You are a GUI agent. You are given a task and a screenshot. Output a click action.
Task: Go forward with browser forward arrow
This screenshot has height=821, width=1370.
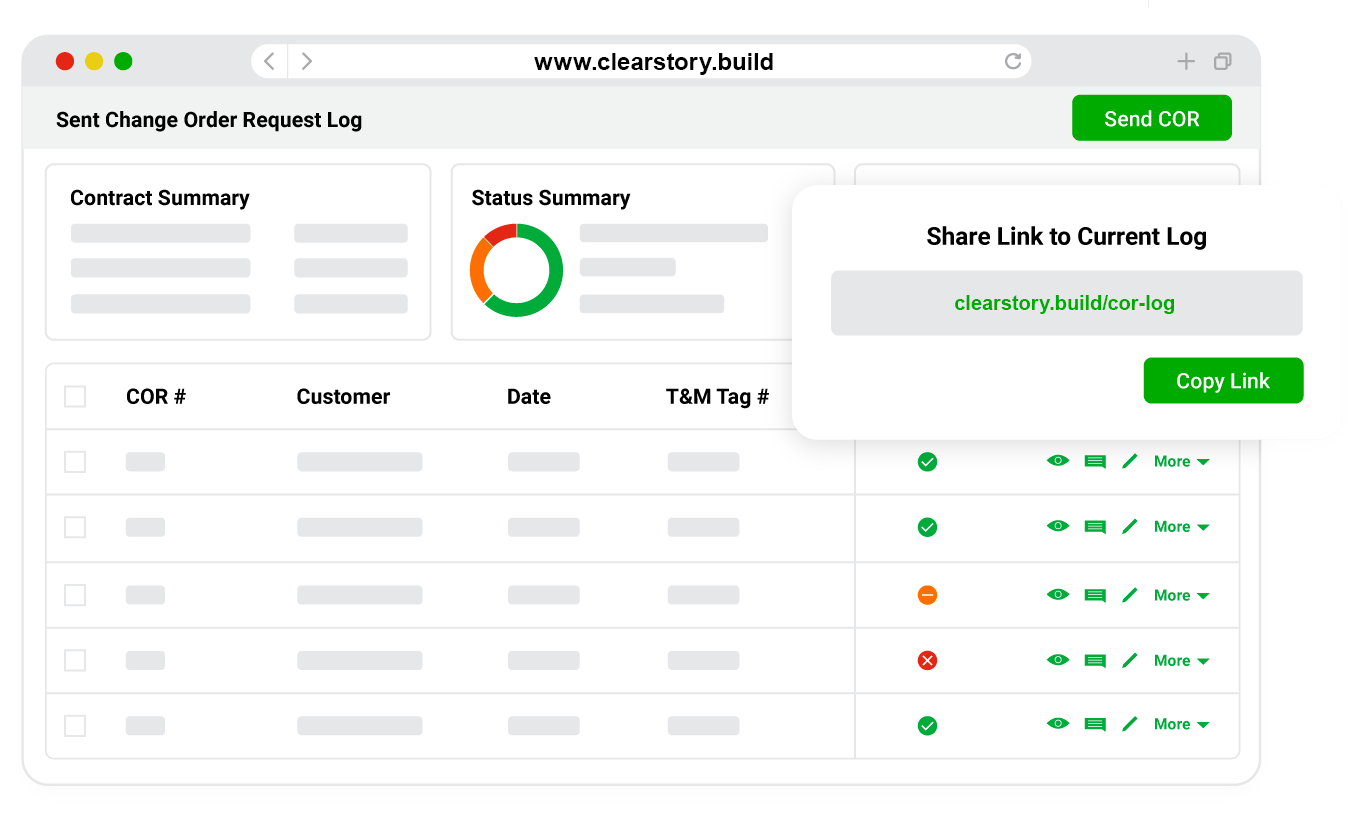(x=307, y=61)
